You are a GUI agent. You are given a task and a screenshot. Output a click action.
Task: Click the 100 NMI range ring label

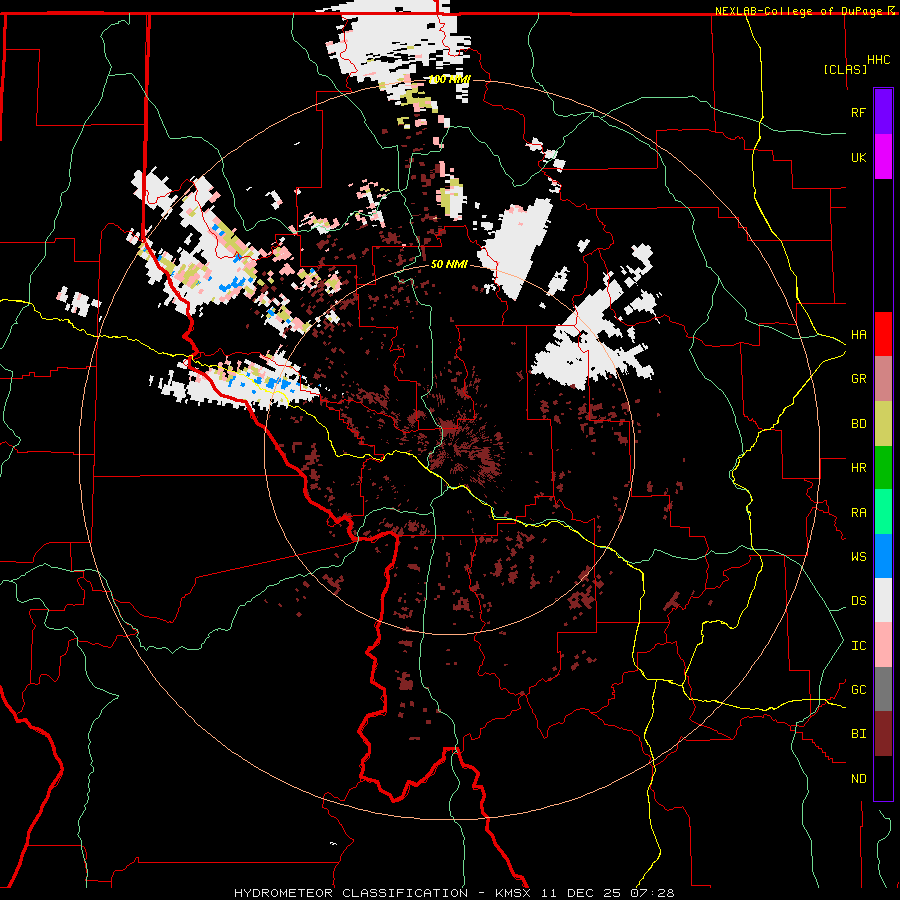click(449, 79)
